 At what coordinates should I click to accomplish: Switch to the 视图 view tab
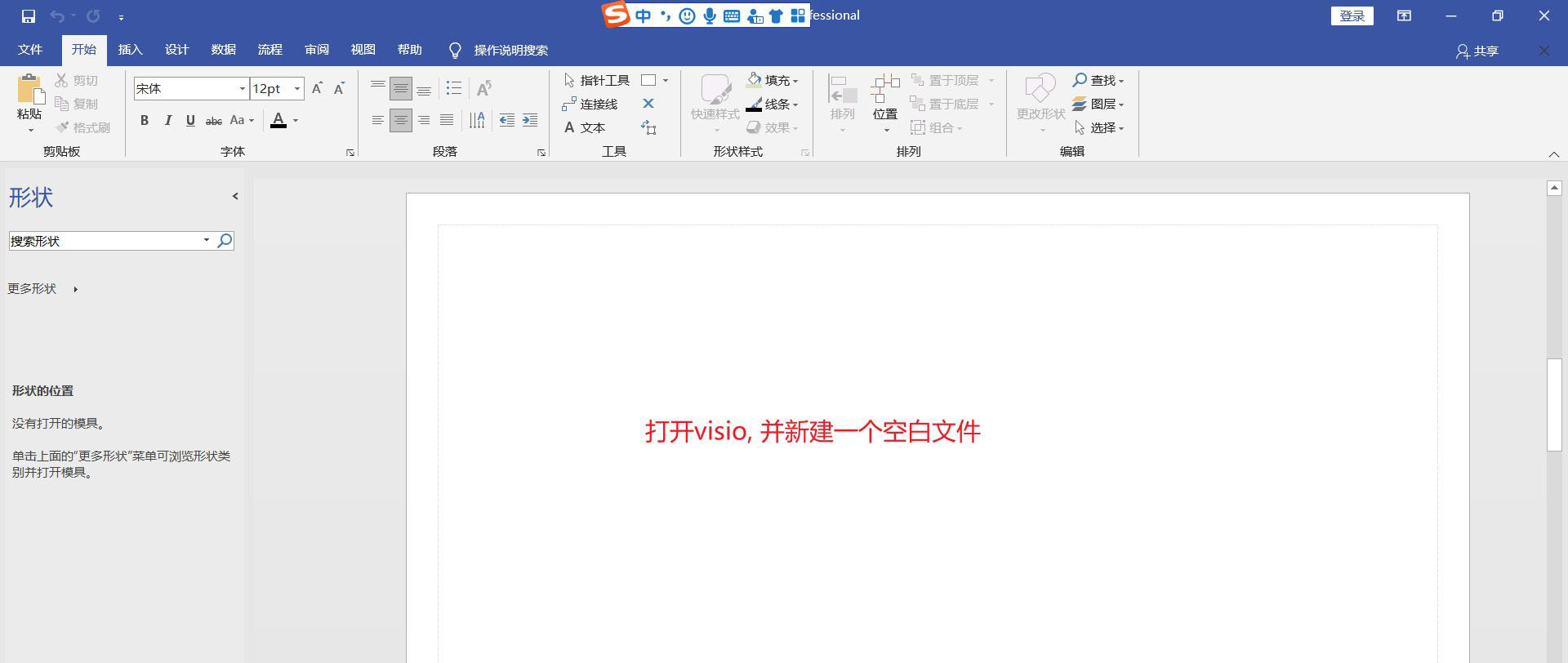coord(363,50)
